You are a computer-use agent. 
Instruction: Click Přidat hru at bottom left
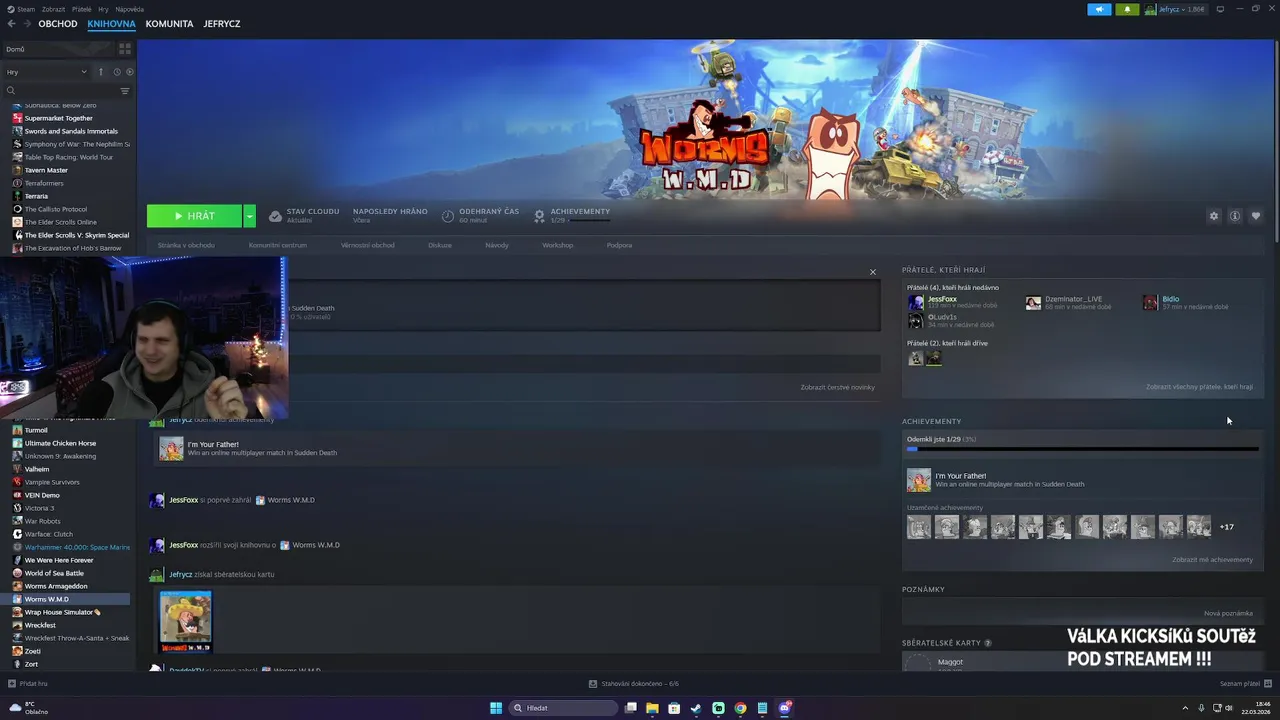27,684
